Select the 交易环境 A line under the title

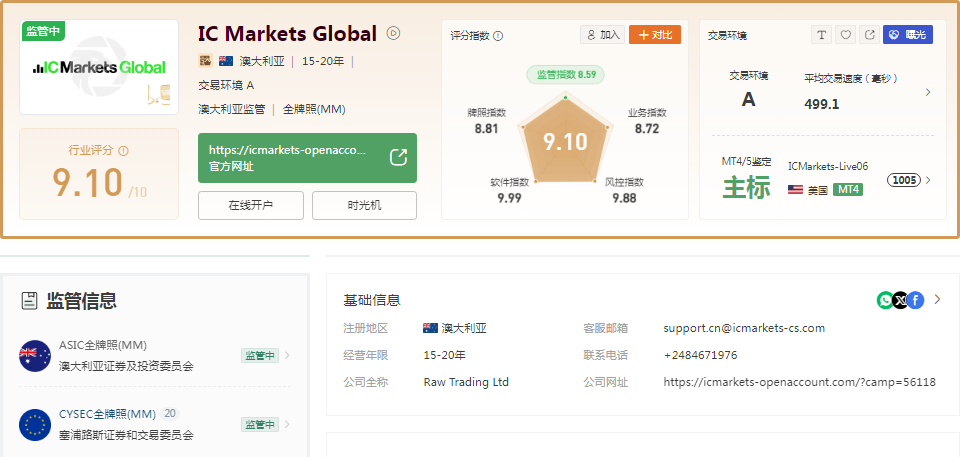click(226, 85)
